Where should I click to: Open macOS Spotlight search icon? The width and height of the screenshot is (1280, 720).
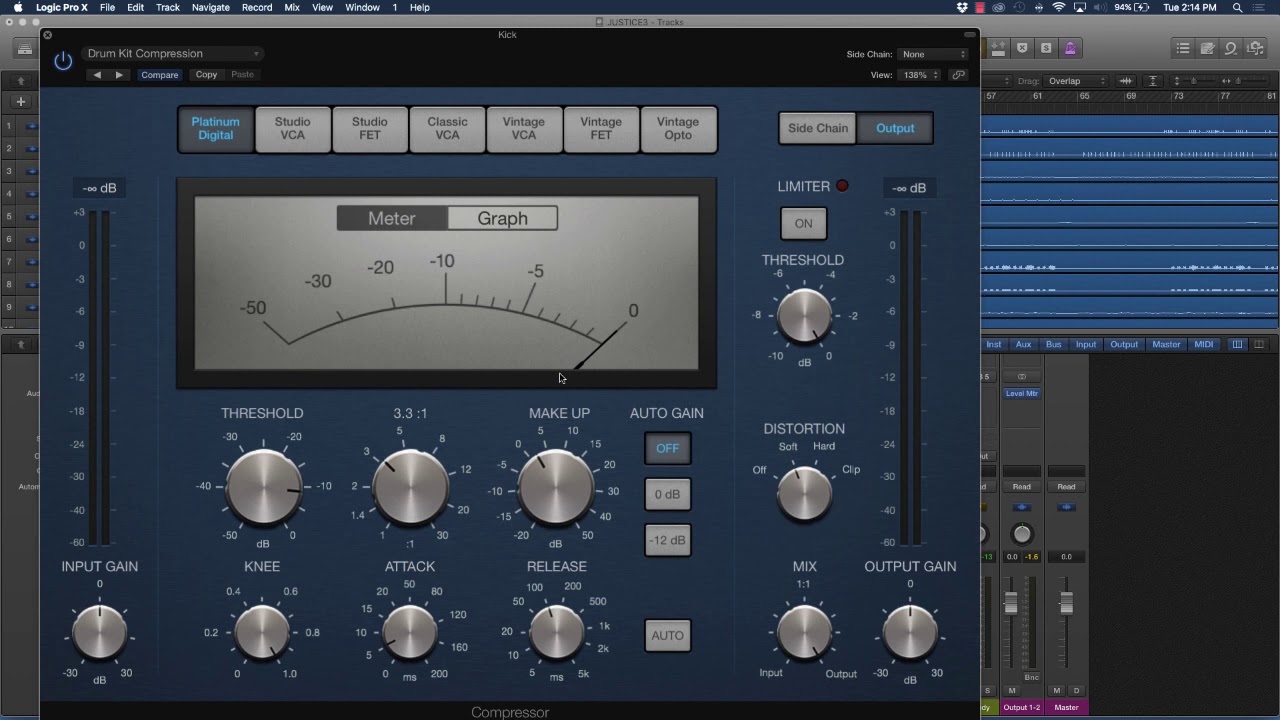[x=1238, y=7]
